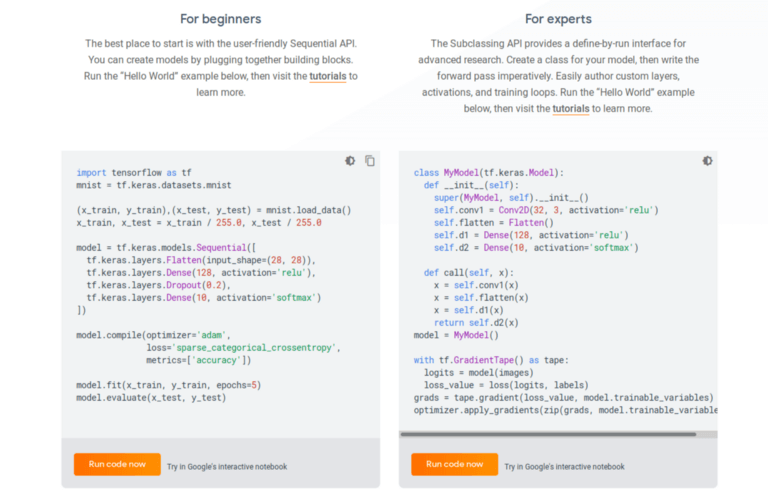This screenshot has height=493, width=768.
Task: Click the "def call(self, x):" line
Action: click(469, 273)
